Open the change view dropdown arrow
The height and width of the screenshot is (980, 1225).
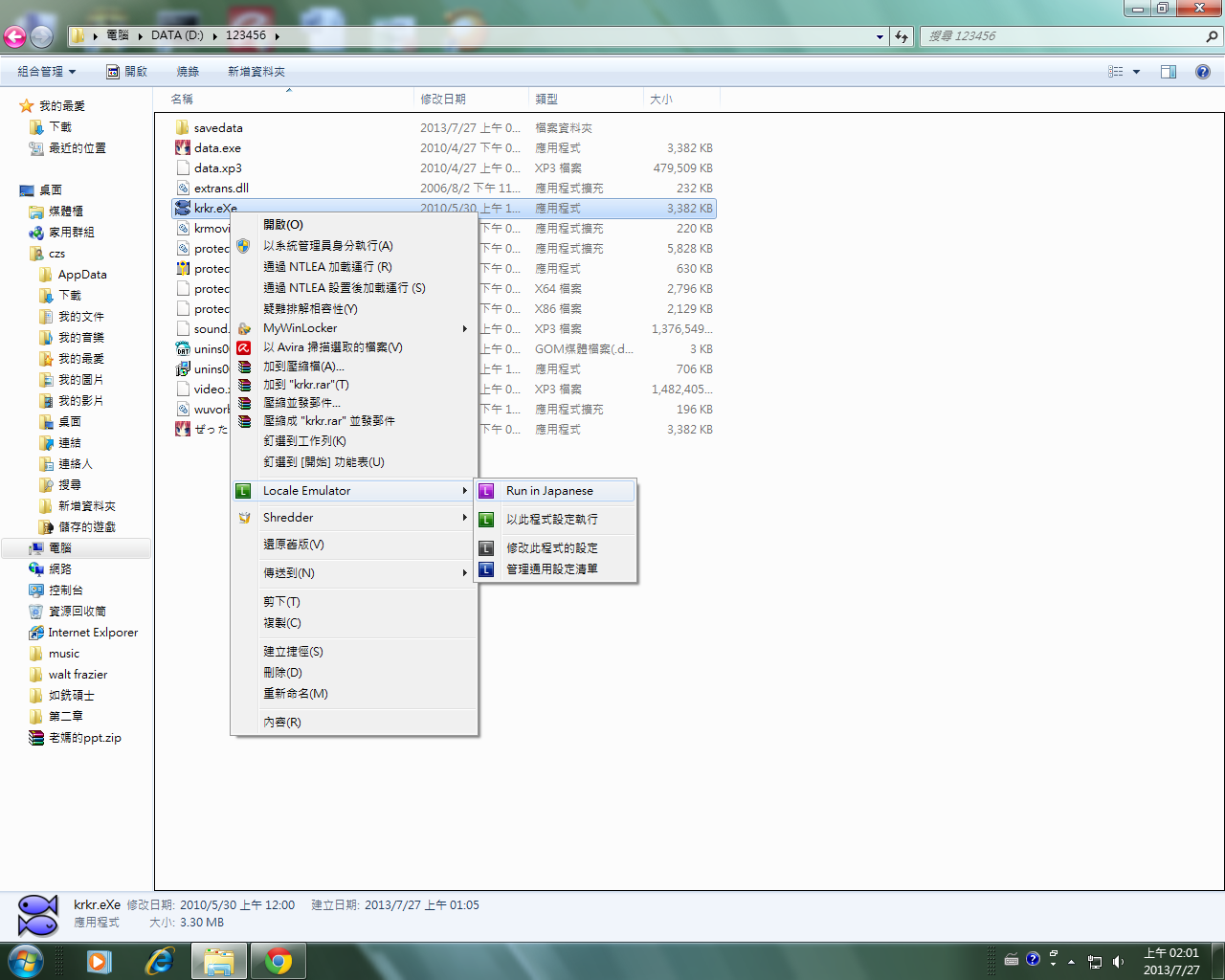[1137, 72]
